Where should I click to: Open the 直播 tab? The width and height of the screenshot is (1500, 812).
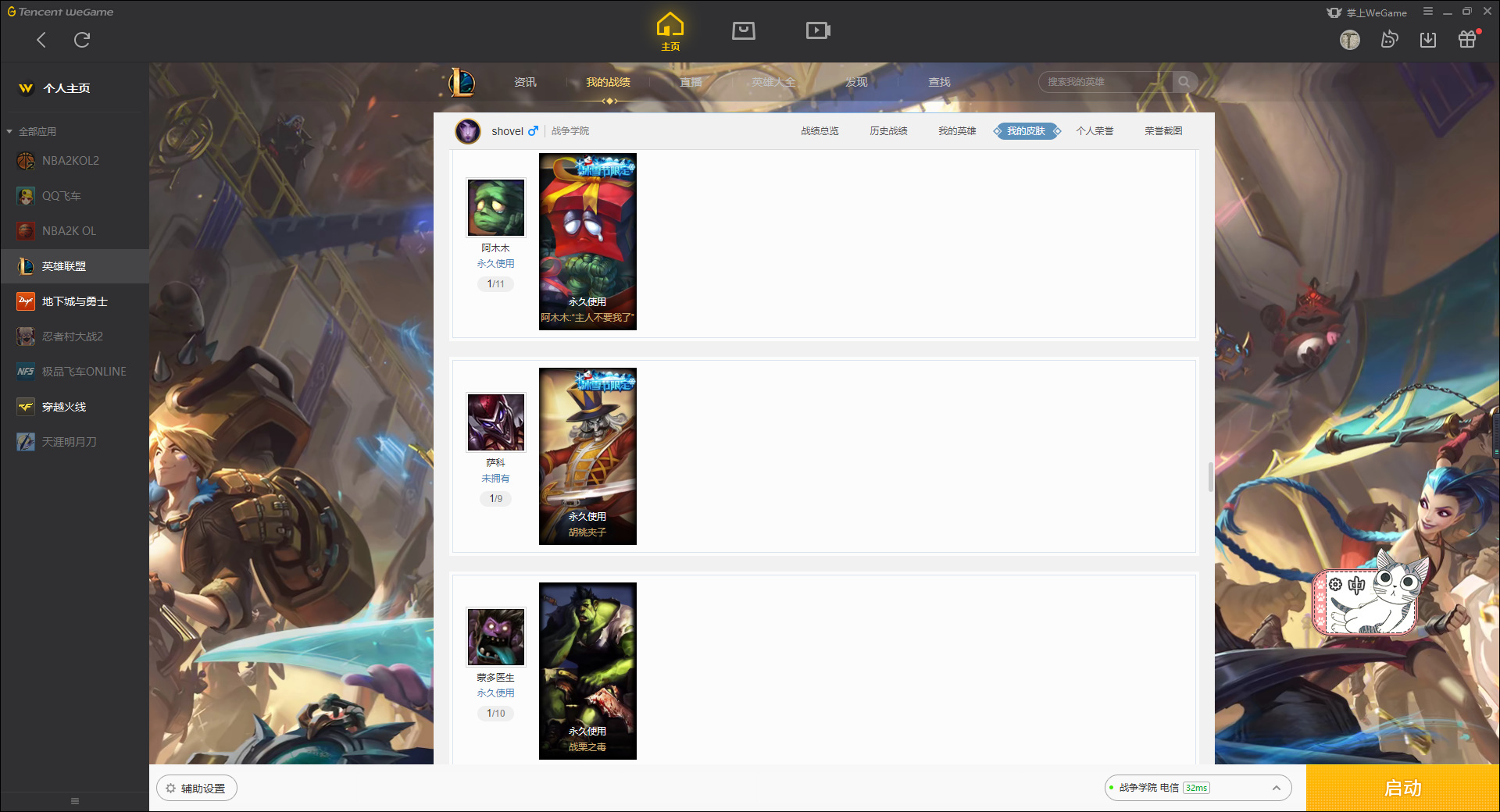pos(691,82)
